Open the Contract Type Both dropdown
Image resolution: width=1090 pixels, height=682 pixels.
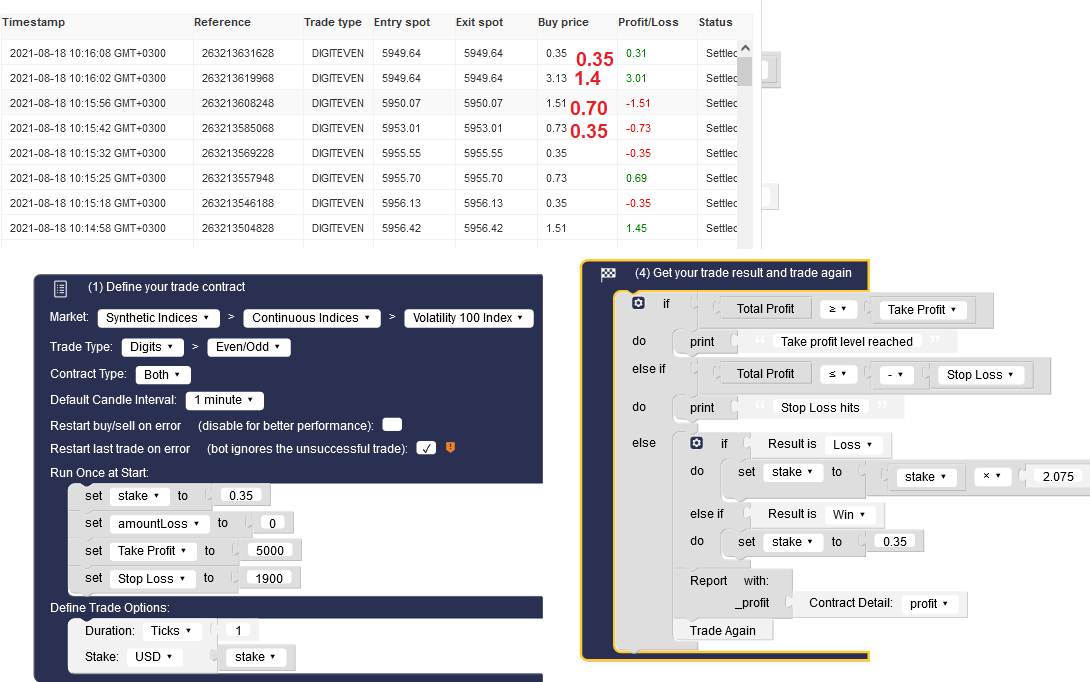tap(162, 374)
